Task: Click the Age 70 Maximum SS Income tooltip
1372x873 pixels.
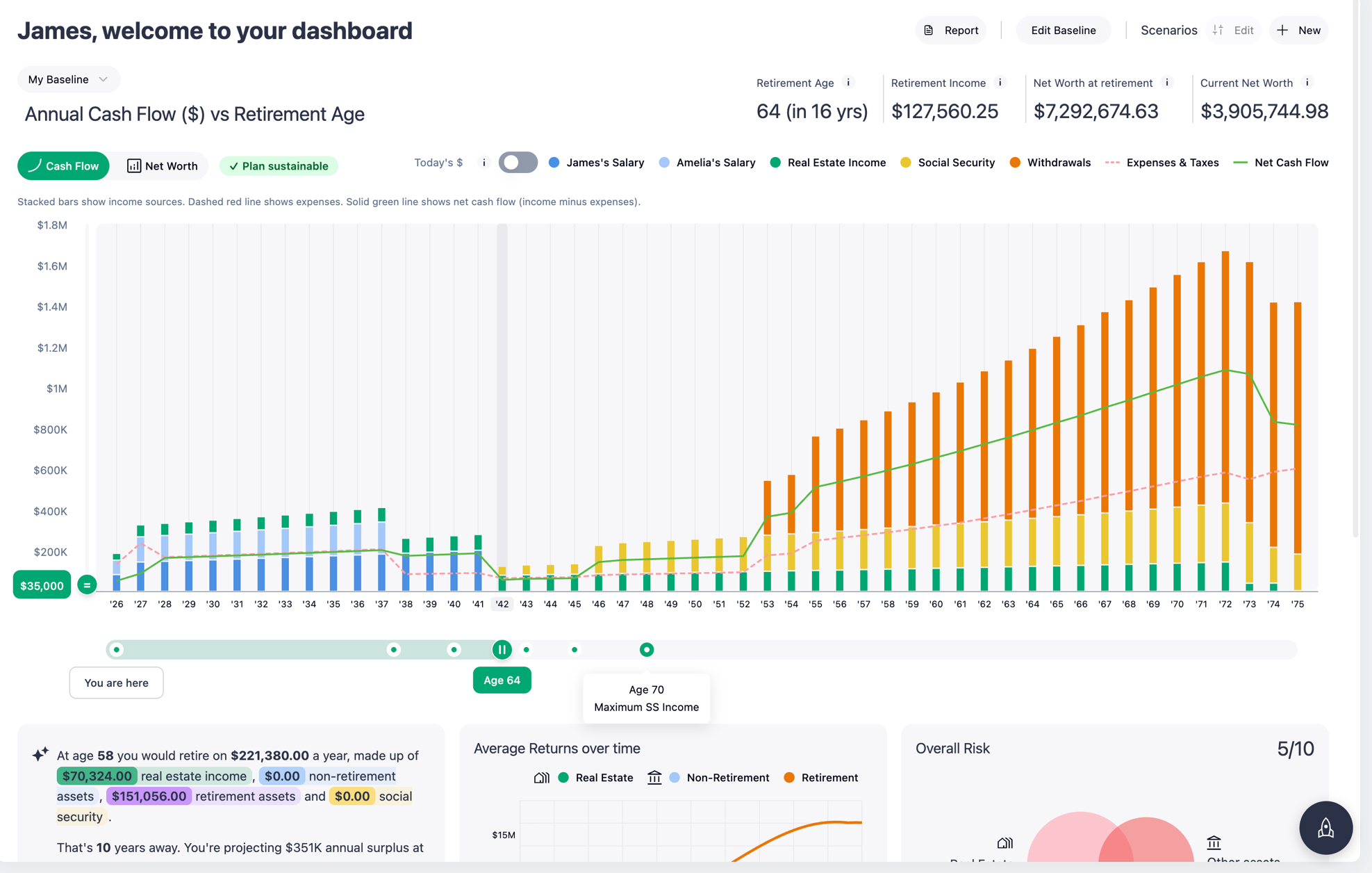Action: 647,699
